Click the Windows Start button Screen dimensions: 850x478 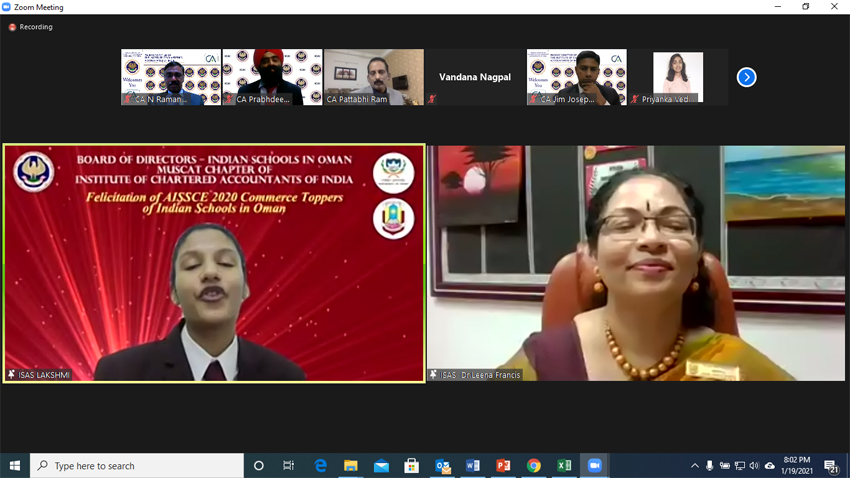point(15,466)
